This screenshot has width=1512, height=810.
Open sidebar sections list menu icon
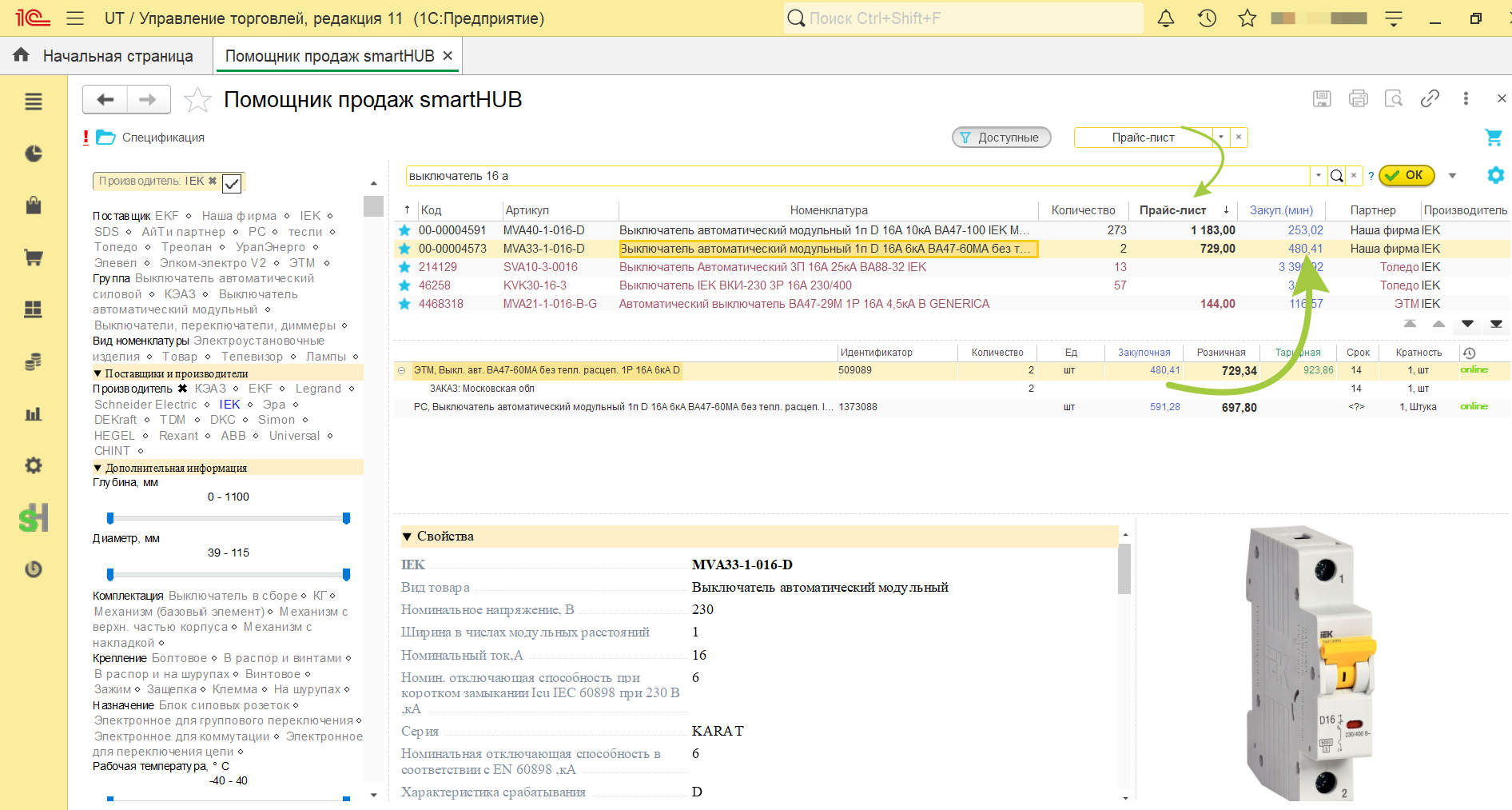pos(34,102)
